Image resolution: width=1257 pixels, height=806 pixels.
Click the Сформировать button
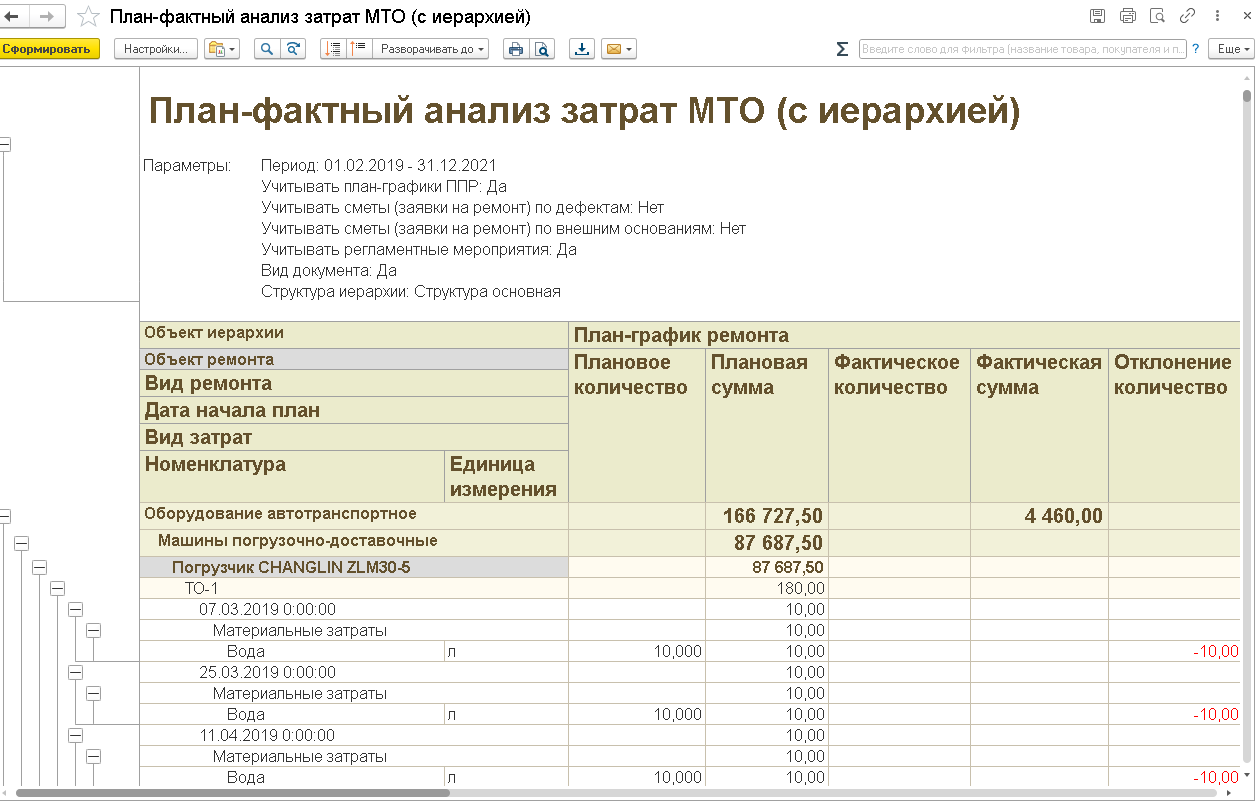(x=49, y=49)
